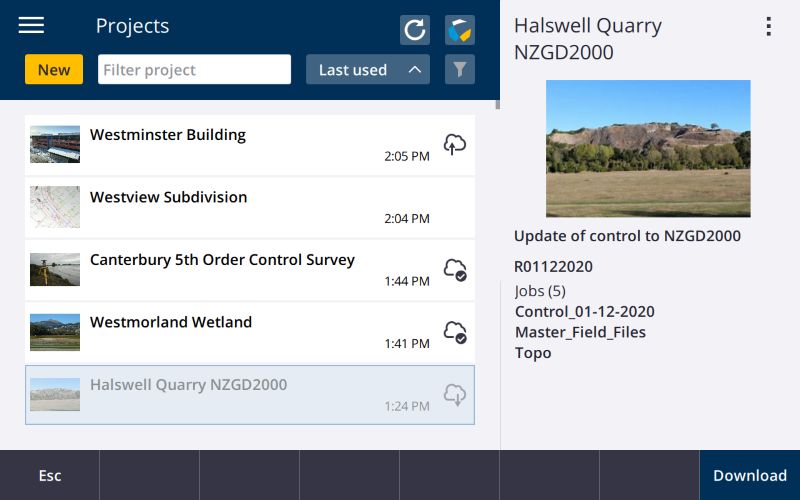Click the Westmorland Wetland thumbnail image
This screenshot has height=500, width=800.
(55, 332)
